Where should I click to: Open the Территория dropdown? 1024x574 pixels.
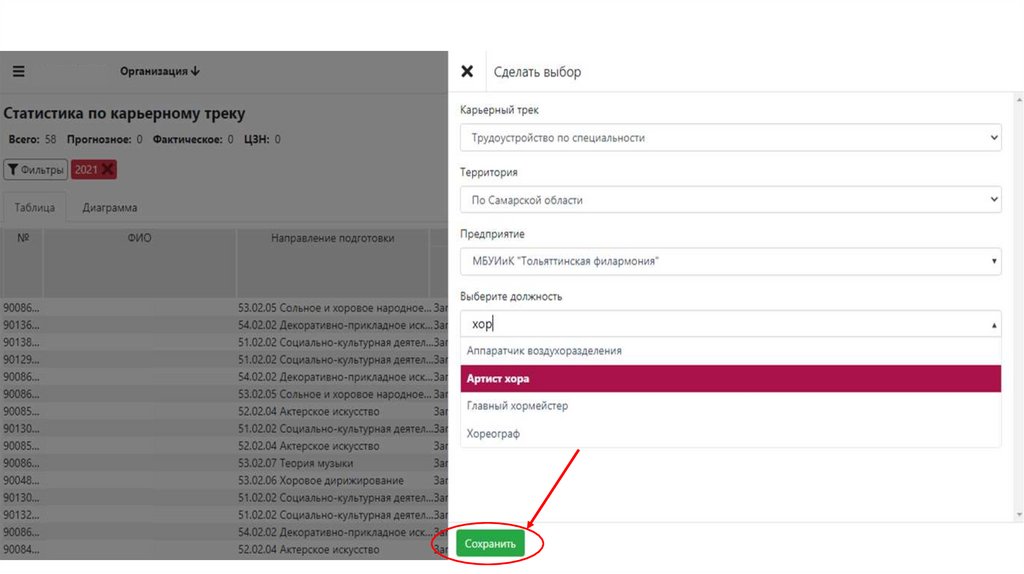730,200
